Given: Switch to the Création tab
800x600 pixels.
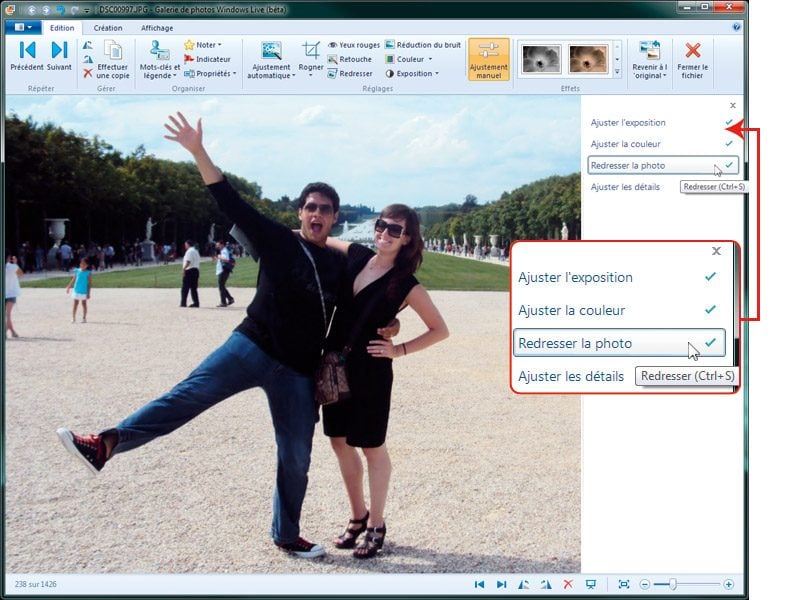Looking at the screenshot, I should [x=108, y=28].
